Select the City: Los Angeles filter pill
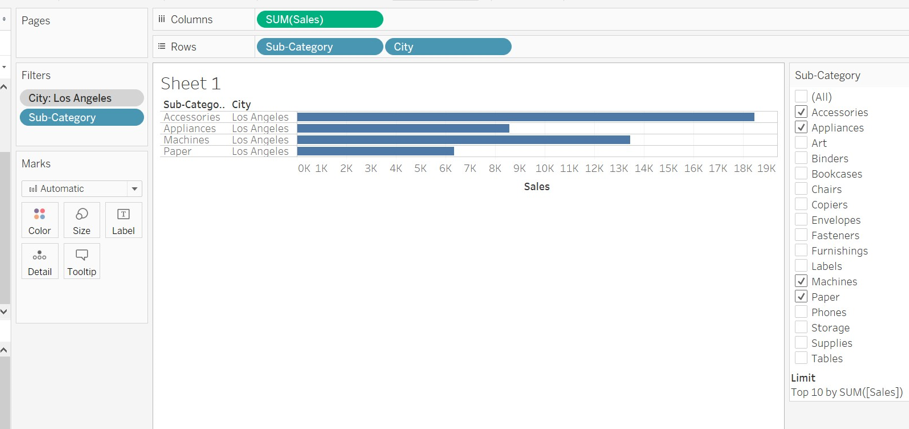The width and height of the screenshot is (909, 429). click(82, 98)
